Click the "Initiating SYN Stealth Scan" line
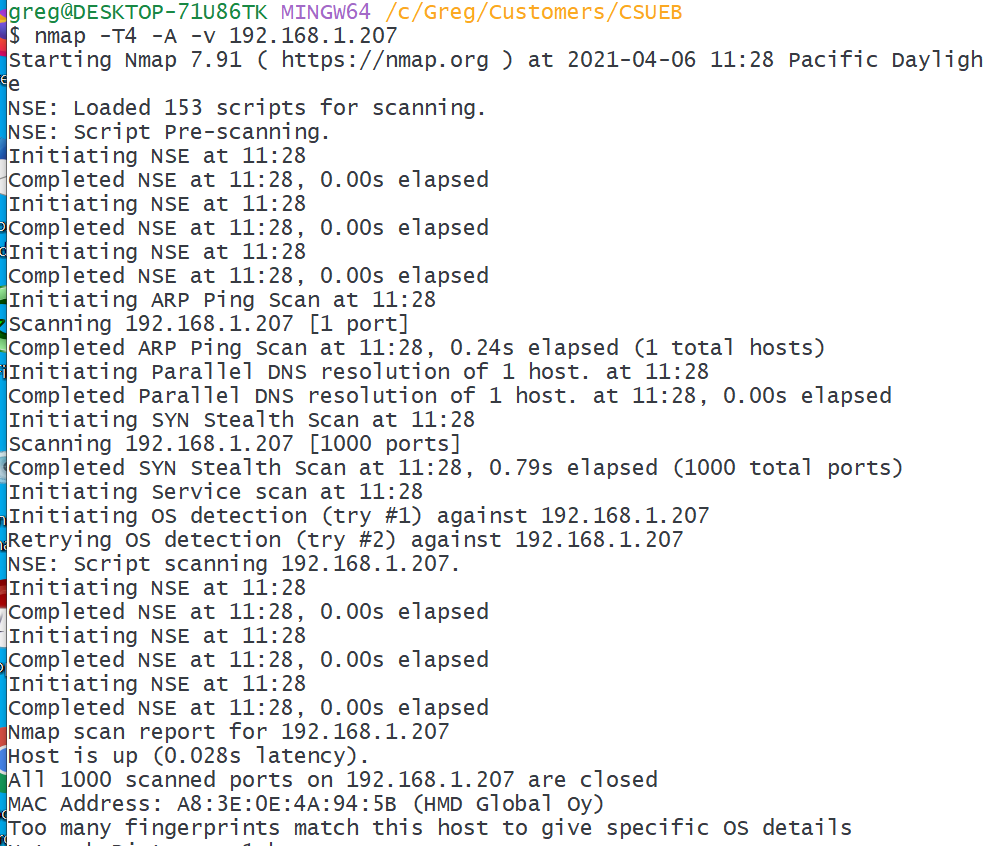This screenshot has height=846, width=983. (x=241, y=420)
